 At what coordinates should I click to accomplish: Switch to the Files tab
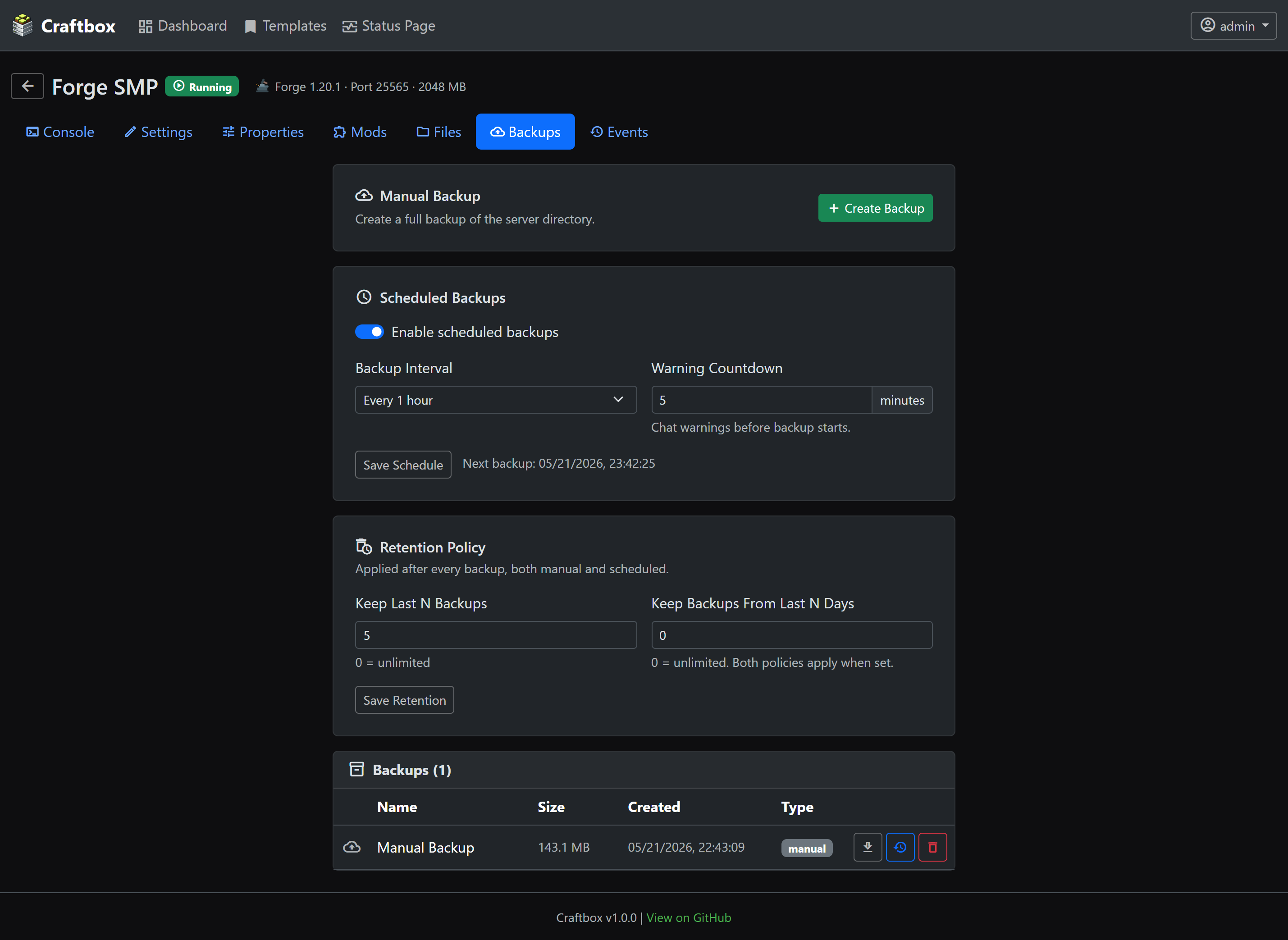438,132
